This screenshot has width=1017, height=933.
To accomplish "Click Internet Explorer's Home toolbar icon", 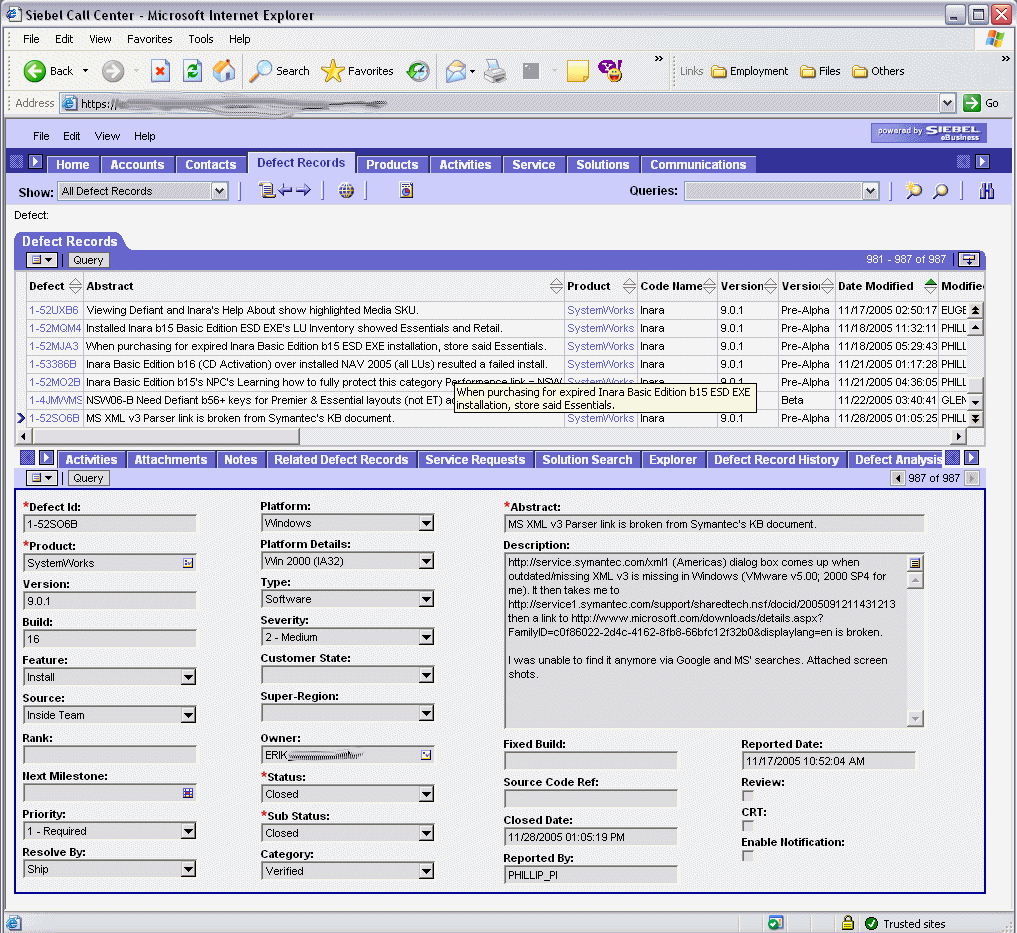I will (224, 71).
